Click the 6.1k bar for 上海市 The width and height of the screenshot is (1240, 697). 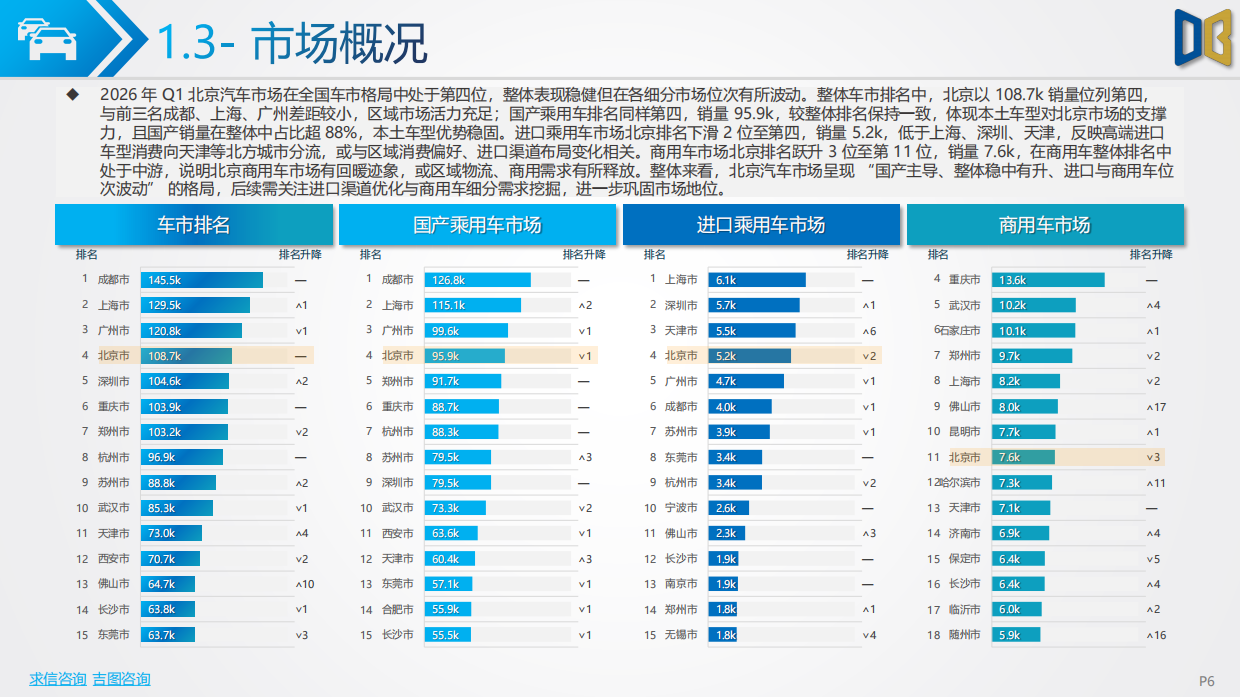point(757,280)
